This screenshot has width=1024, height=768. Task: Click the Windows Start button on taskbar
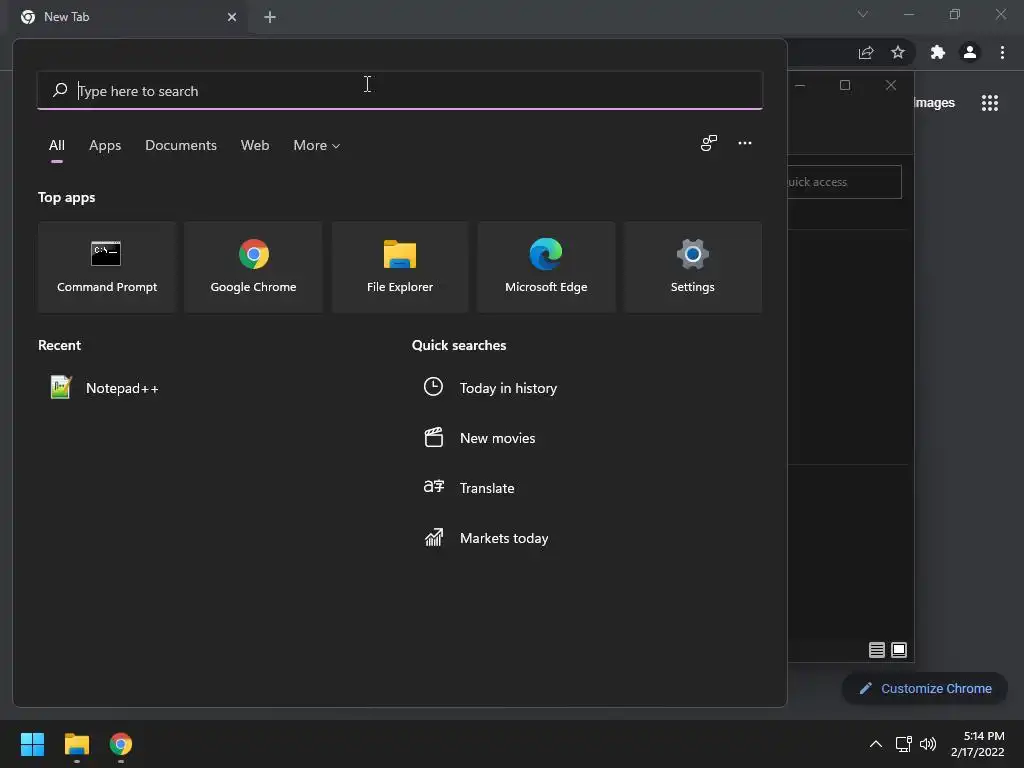[x=32, y=744]
